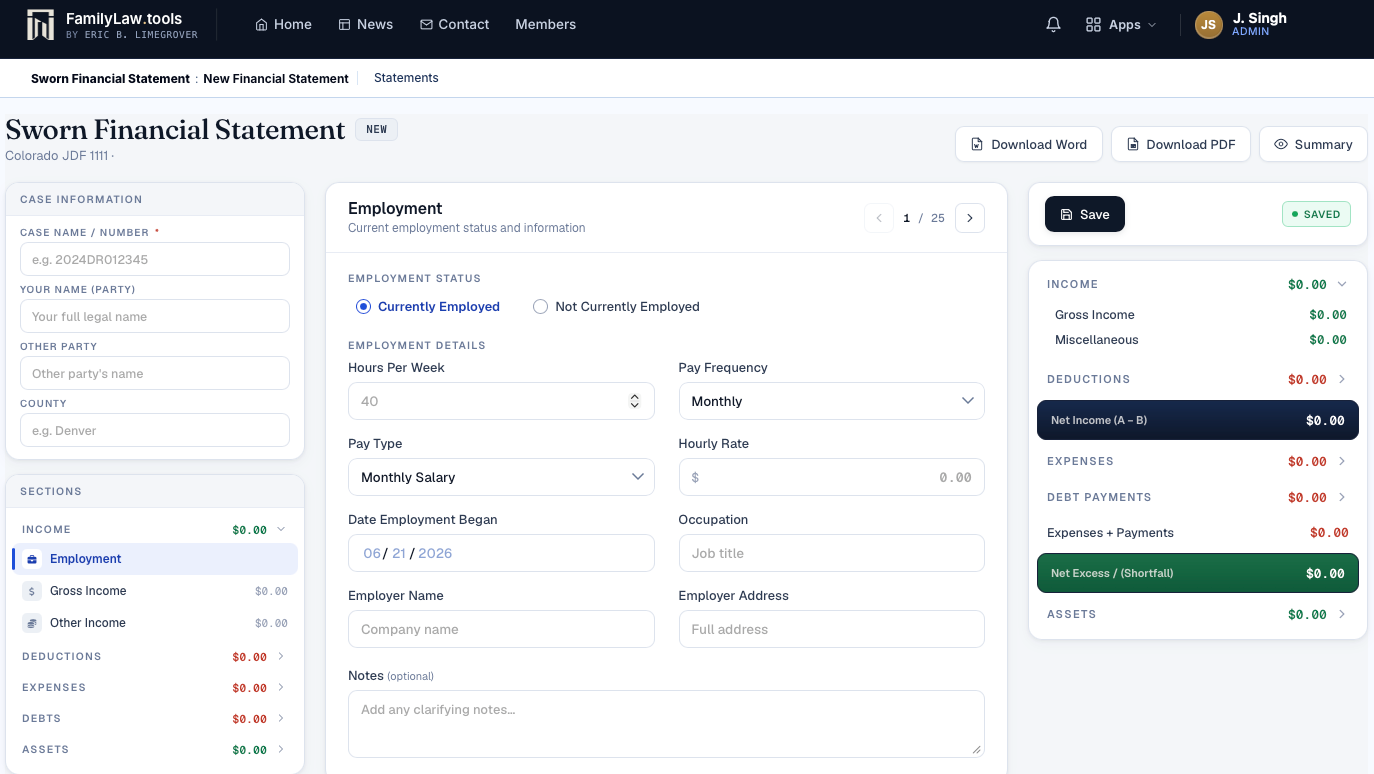Select Employment in the sections list

click(x=155, y=559)
